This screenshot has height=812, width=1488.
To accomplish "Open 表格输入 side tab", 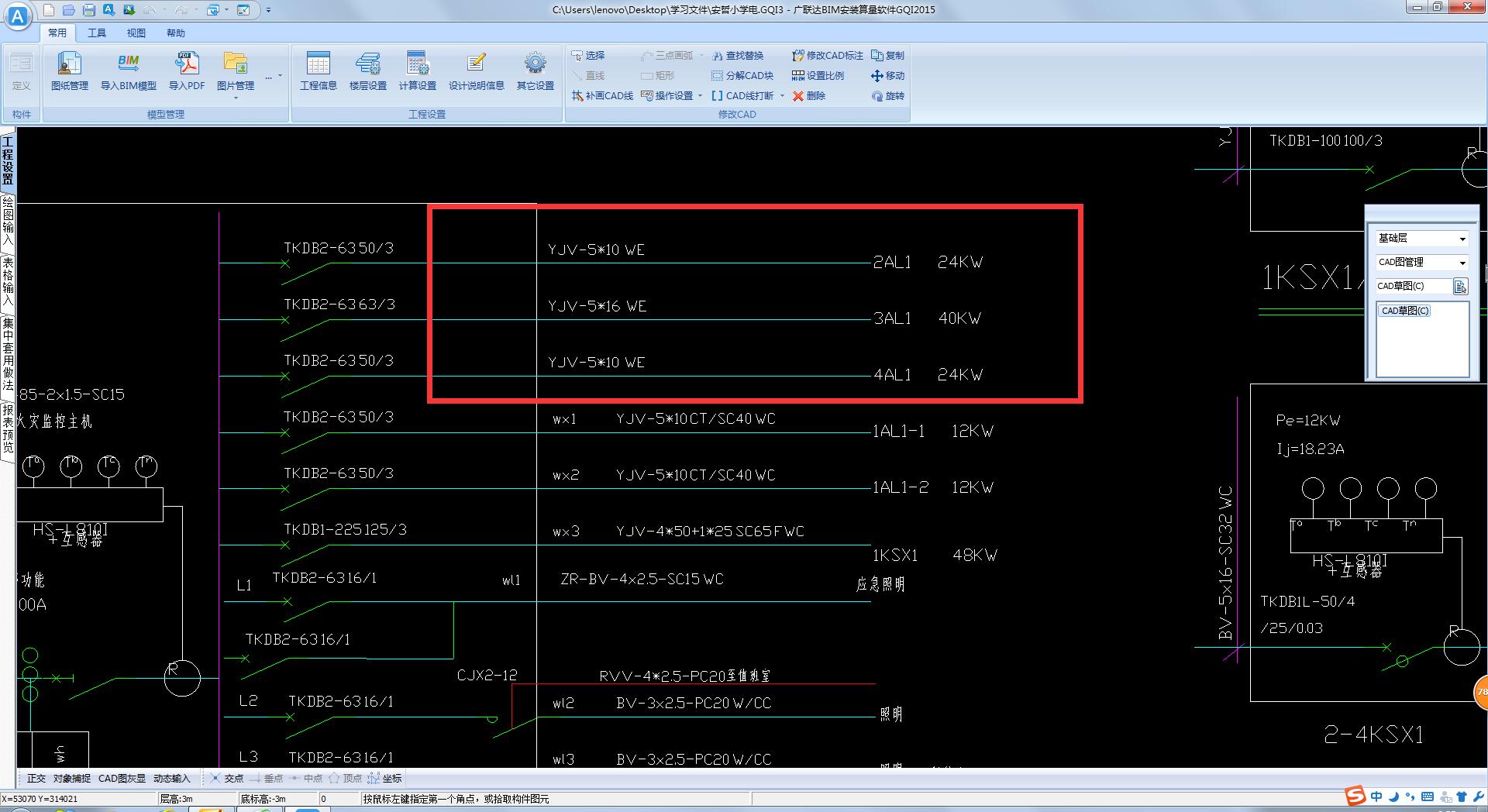I will click(x=8, y=282).
